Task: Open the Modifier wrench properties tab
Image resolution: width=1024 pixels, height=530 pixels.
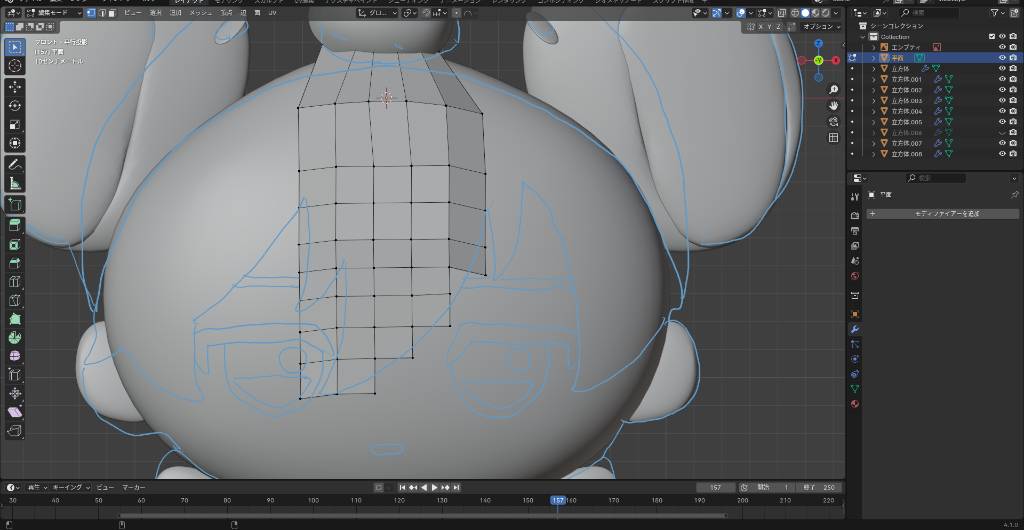Action: (855, 329)
